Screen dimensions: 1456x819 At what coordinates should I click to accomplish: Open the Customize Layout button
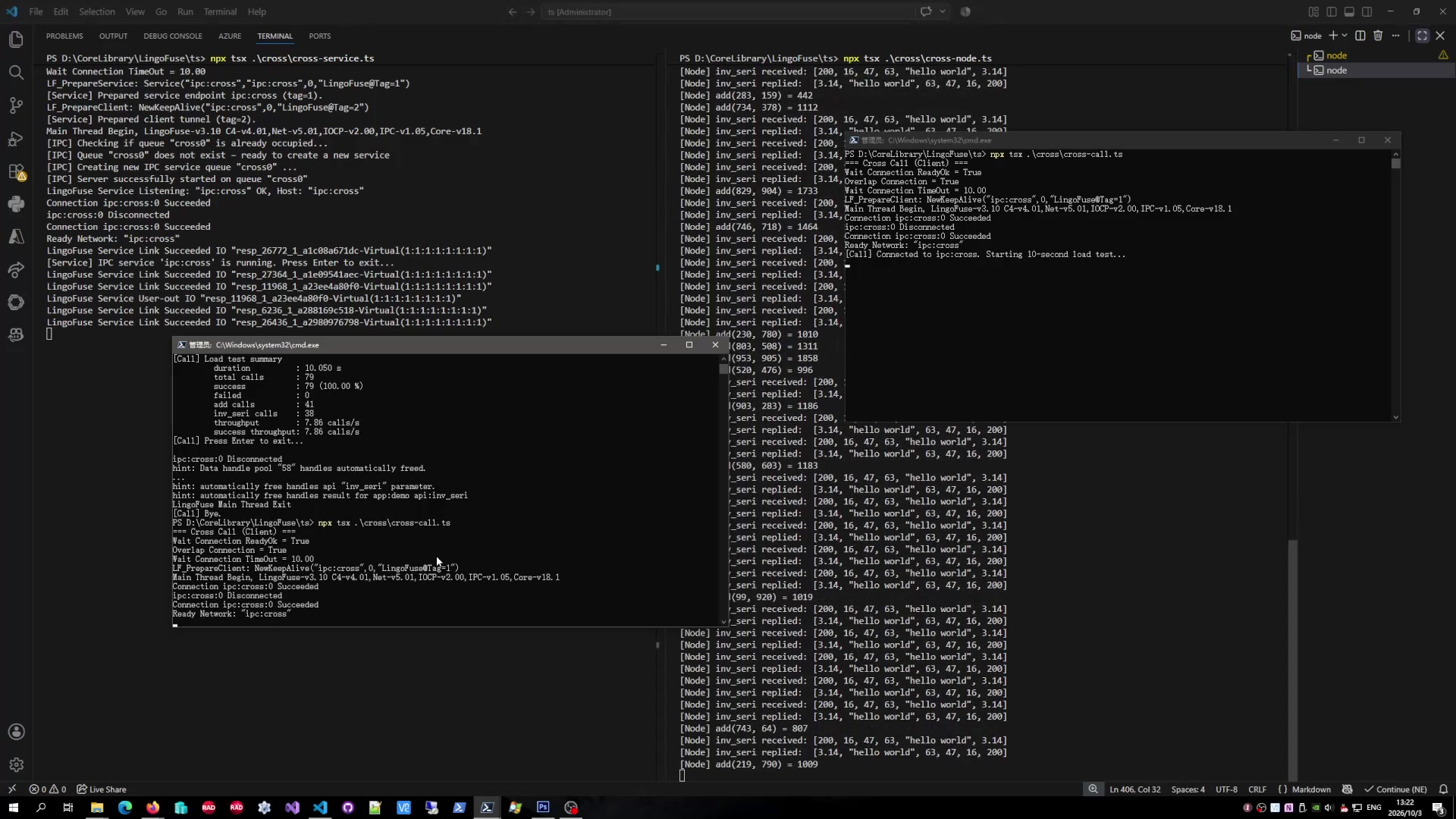1313,11
